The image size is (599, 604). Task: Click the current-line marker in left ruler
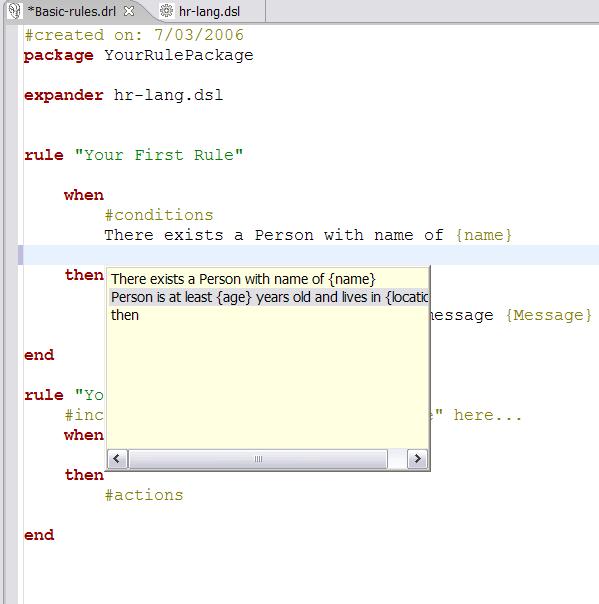pos(20,255)
